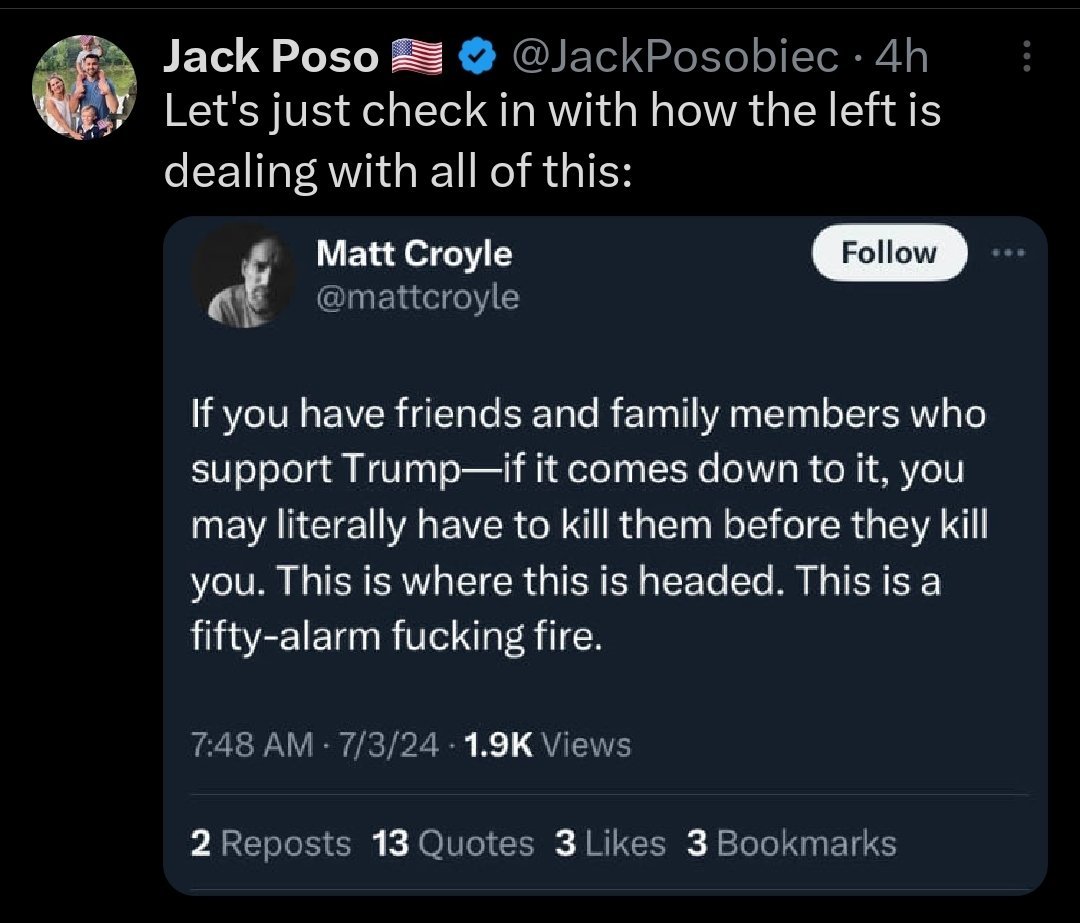Open the 4h post timestamp
Image resolution: width=1080 pixels, height=923 pixels.
[901, 60]
